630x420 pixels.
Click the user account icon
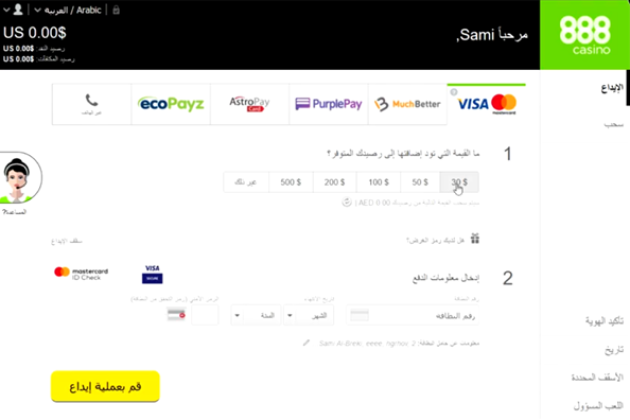tap(18, 9)
